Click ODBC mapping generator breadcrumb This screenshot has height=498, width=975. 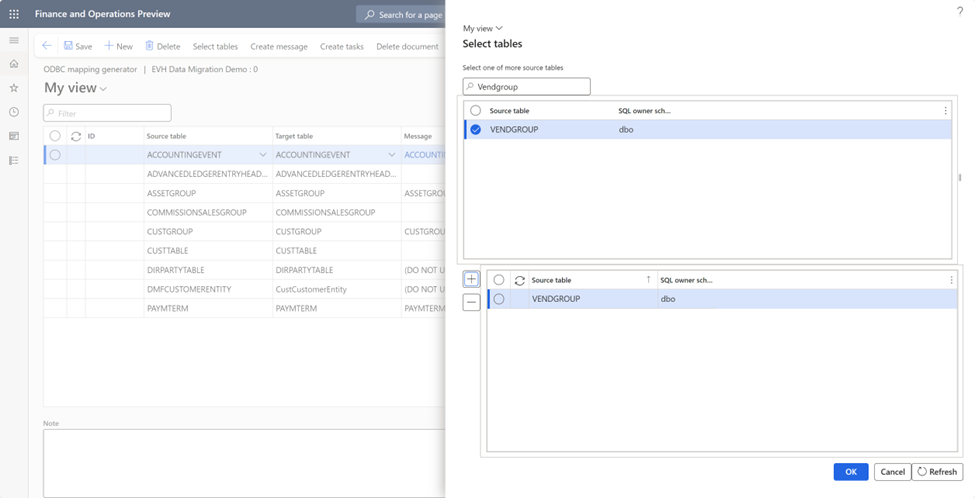click(x=90, y=70)
